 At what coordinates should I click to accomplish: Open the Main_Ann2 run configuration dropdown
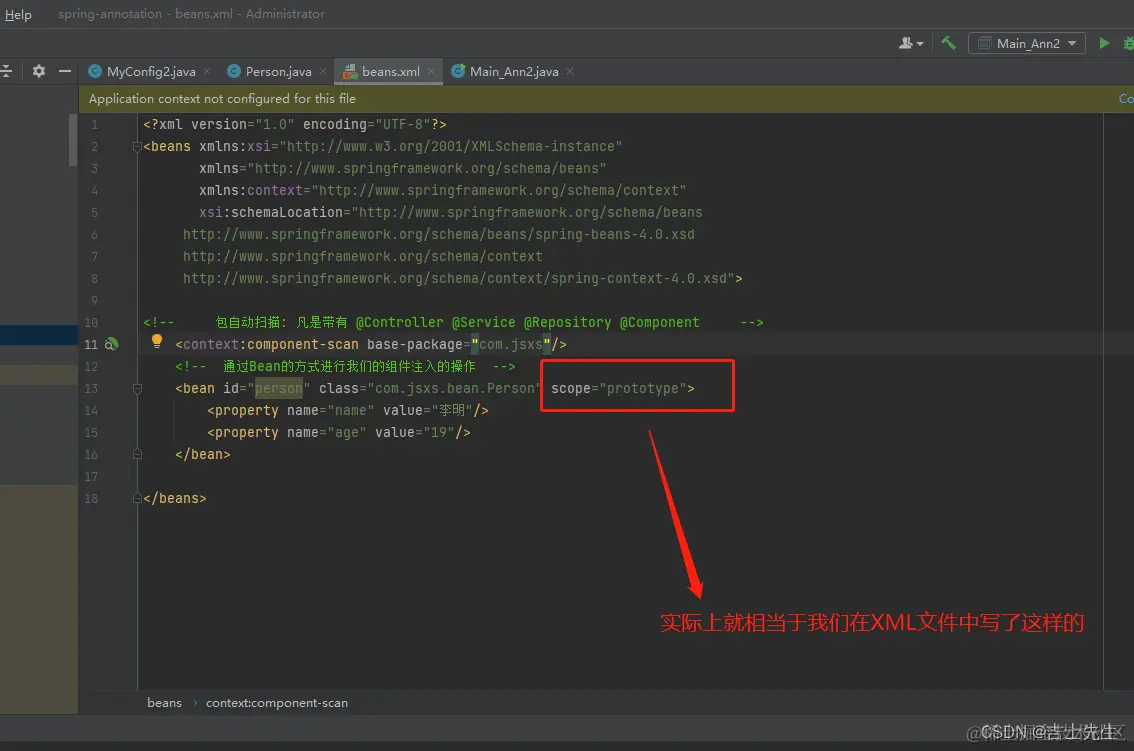coord(1027,43)
